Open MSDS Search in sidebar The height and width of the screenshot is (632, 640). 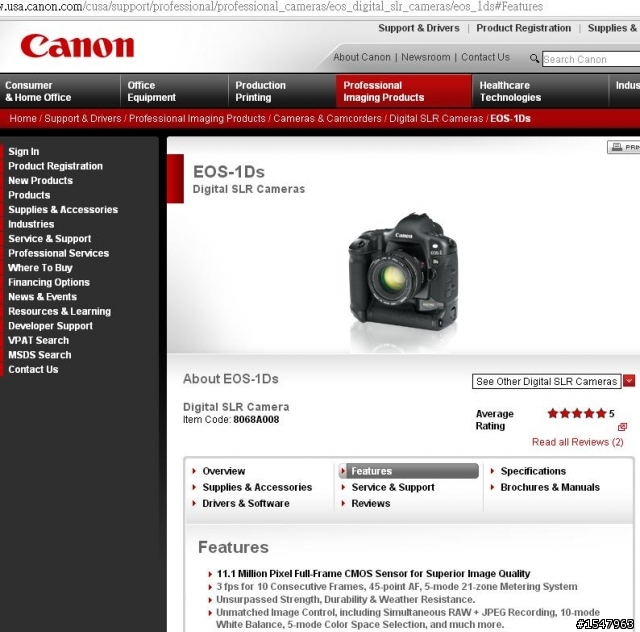40,355
